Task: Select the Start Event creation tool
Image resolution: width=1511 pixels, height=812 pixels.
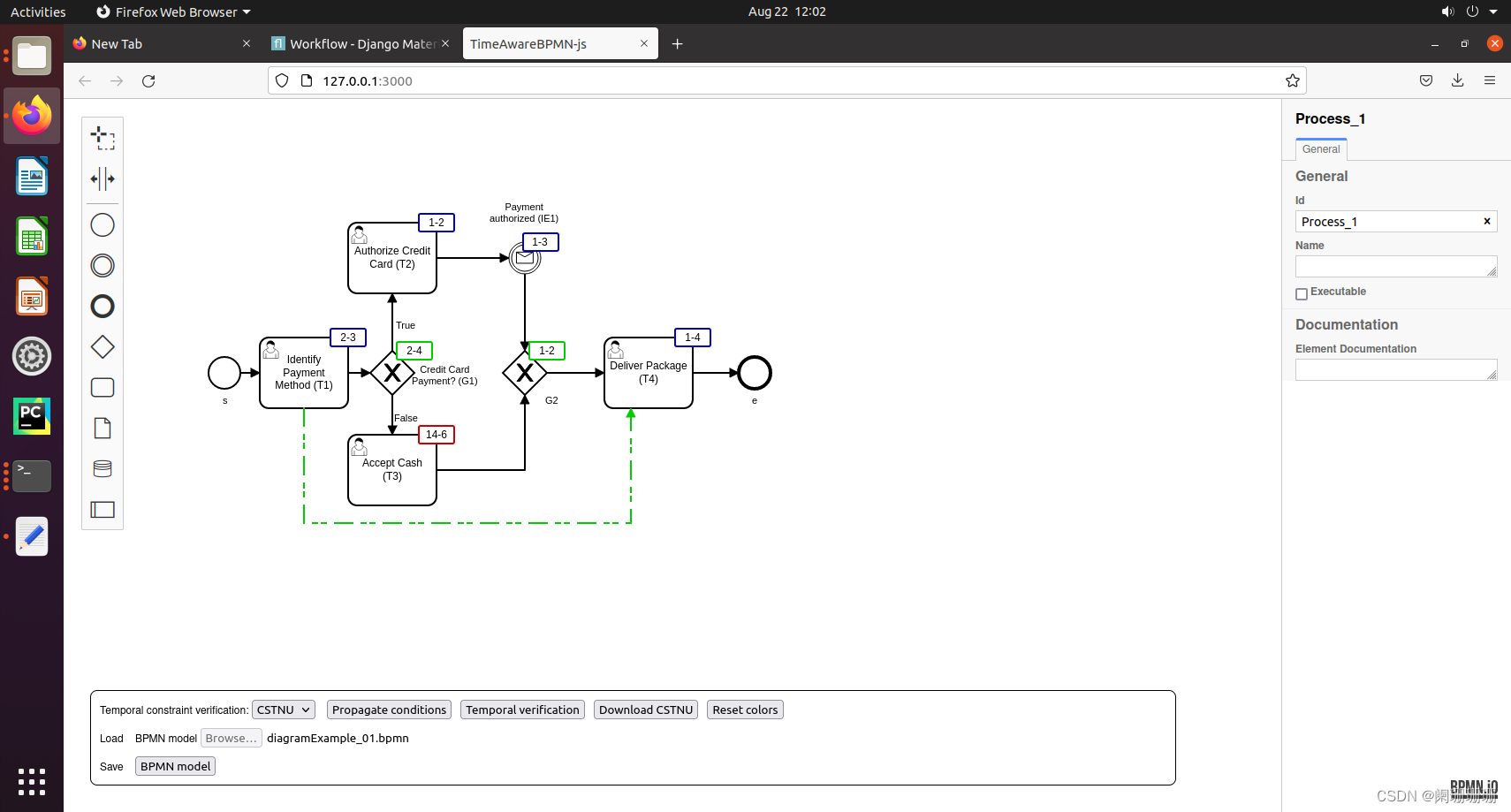Action: 103,224
